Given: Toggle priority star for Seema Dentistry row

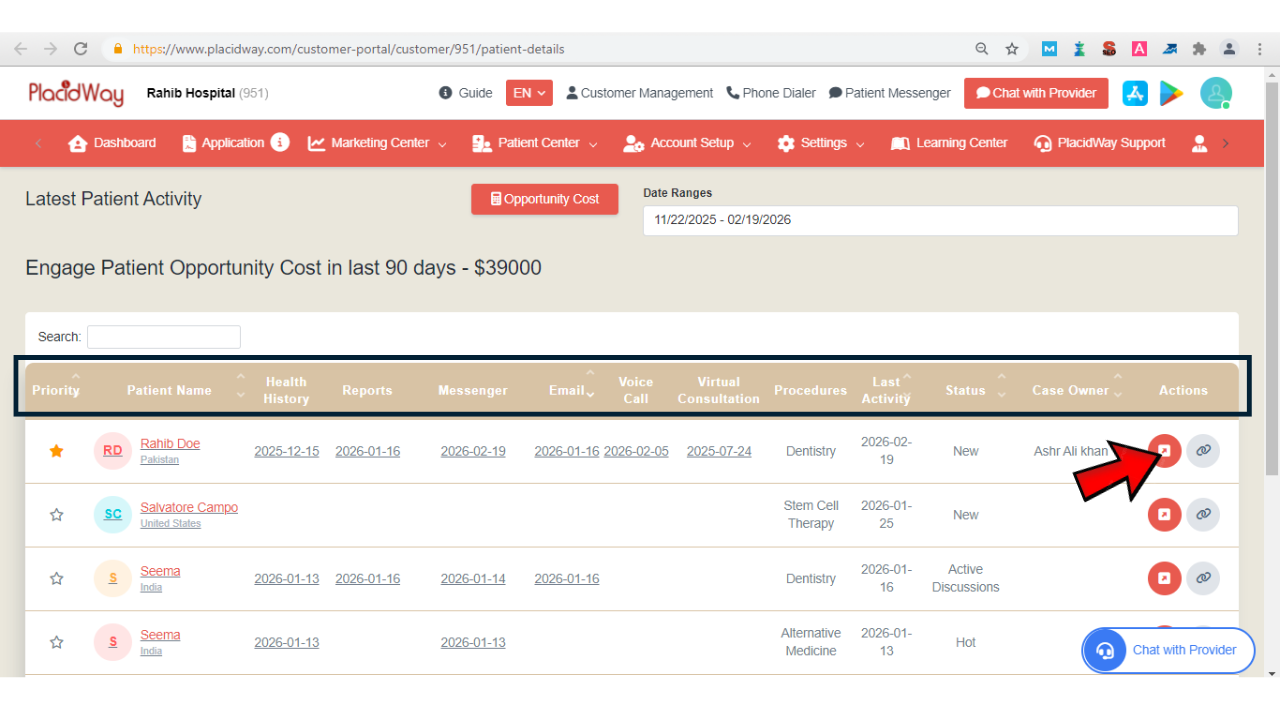Looking at the screenshot, I should click(x=57, y=578).
